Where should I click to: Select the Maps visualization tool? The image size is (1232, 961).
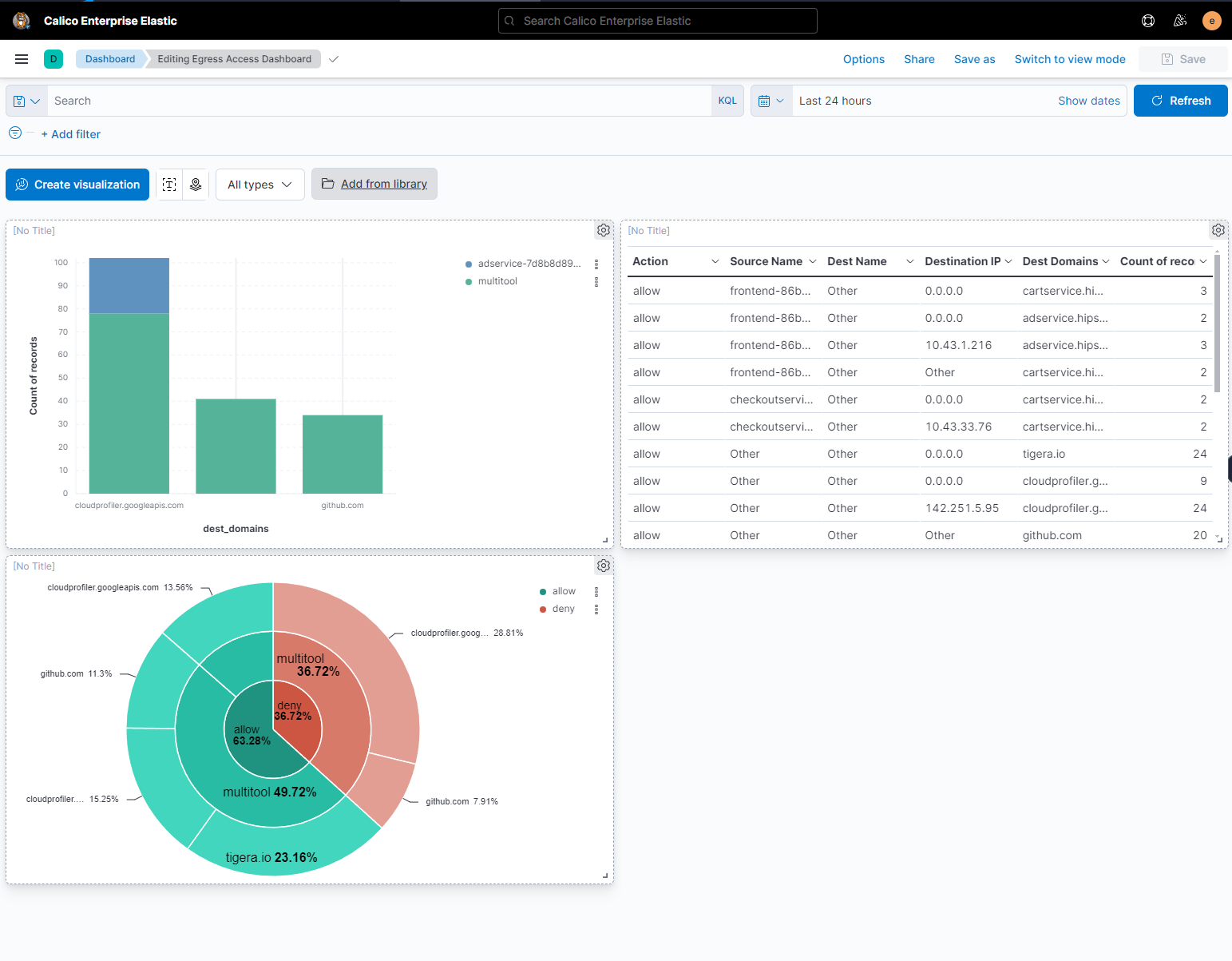coord(196,184)
